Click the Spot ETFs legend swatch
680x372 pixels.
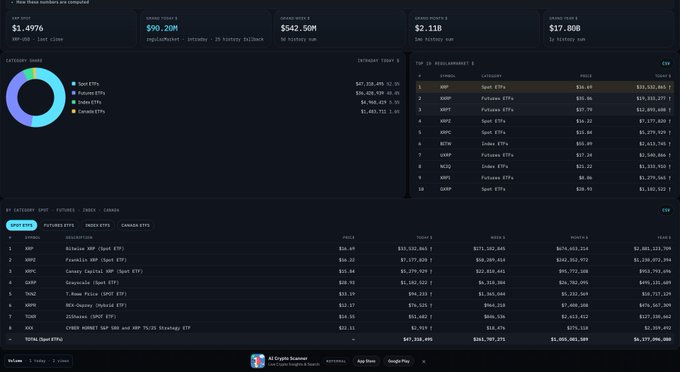click(74, 84)
